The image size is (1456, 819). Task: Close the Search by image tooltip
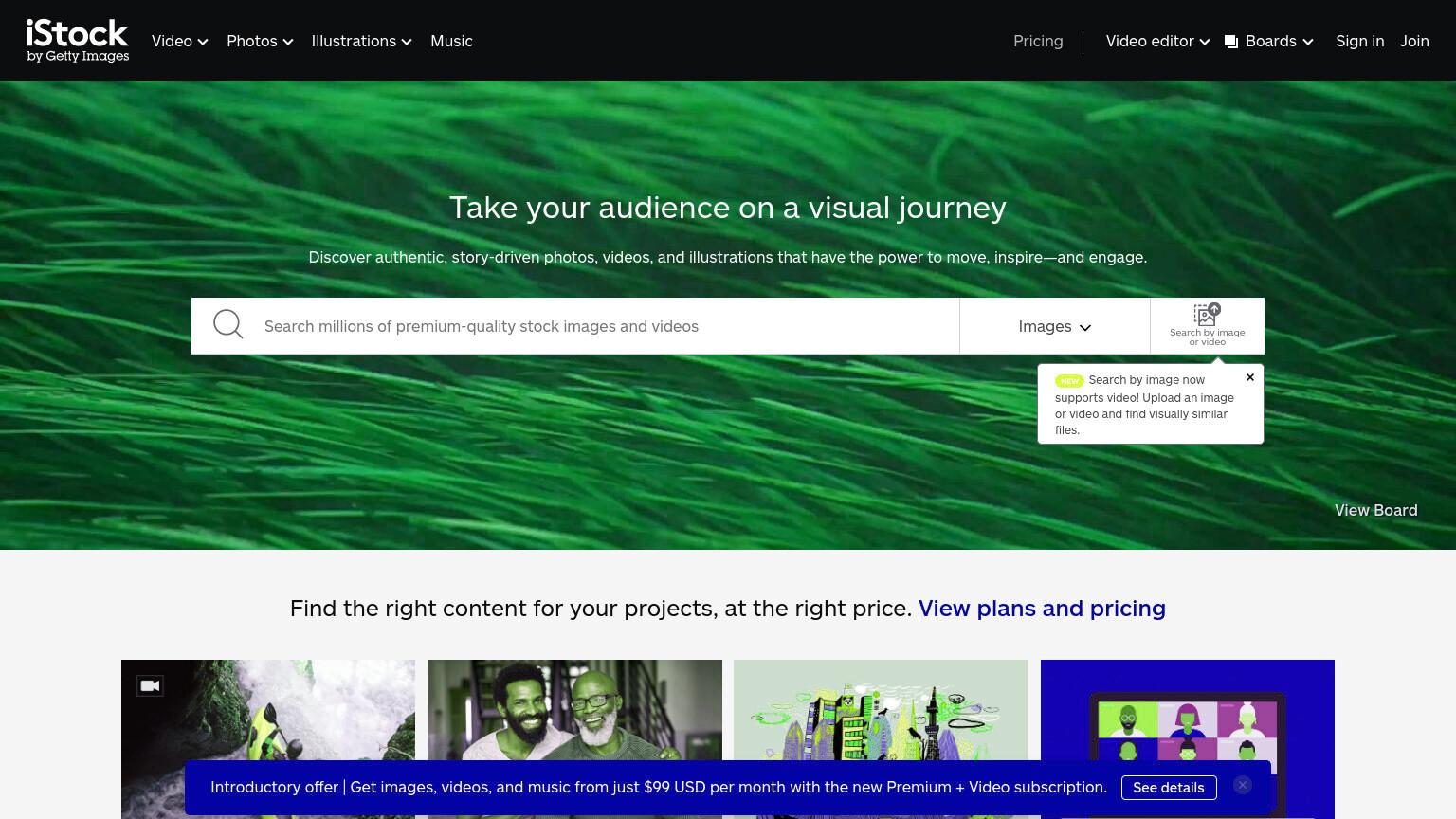(x=1249, y=377)
